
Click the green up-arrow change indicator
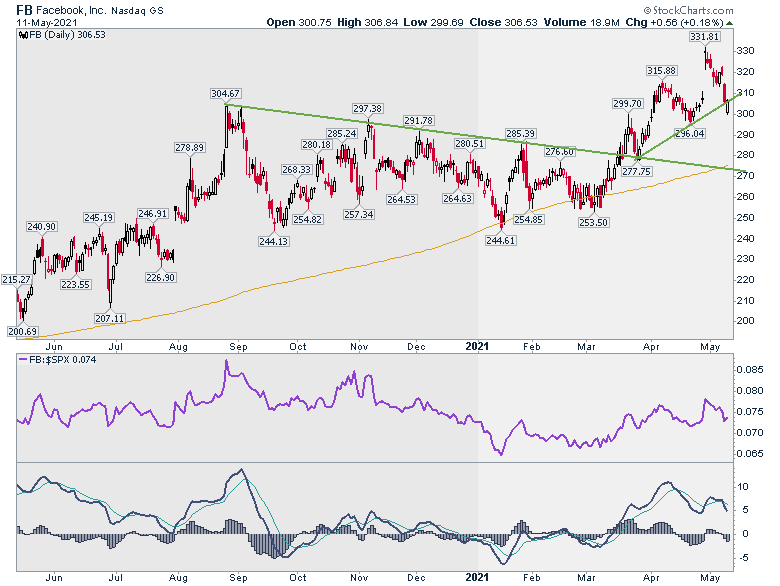729,23
